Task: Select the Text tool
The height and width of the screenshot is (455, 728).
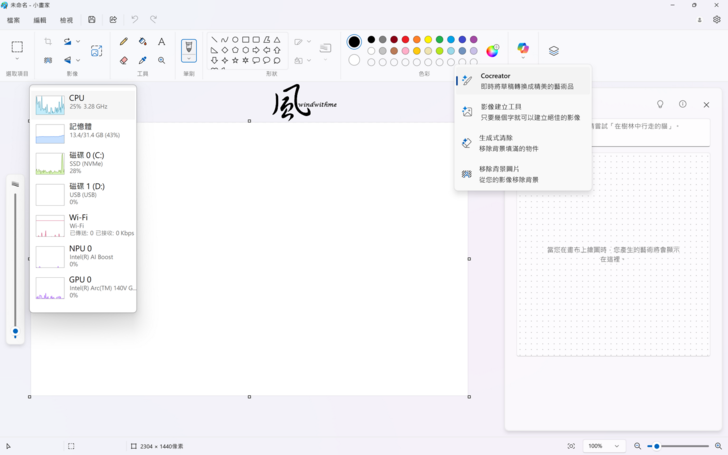Action: [162, 42]
